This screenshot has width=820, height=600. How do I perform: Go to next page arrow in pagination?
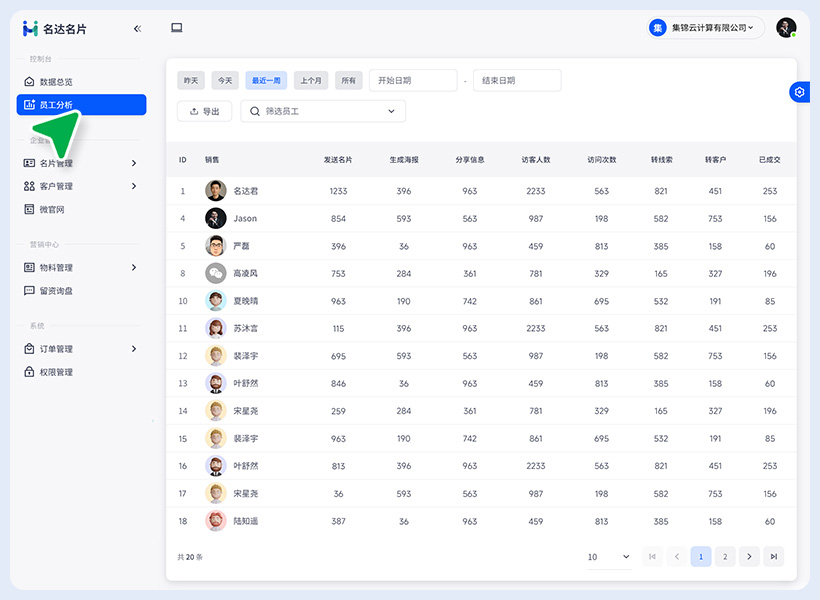pyautogui.click(x=749, y=557)
